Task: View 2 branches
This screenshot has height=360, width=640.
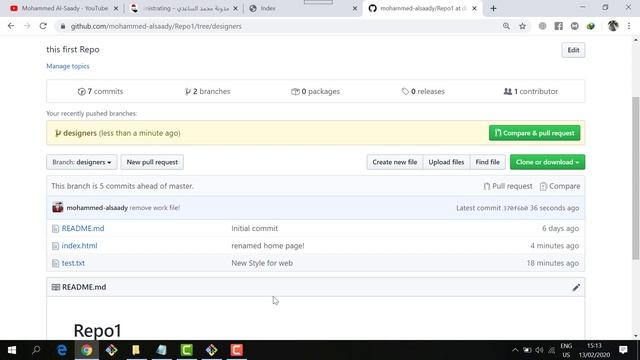Action: pos(207,91)
